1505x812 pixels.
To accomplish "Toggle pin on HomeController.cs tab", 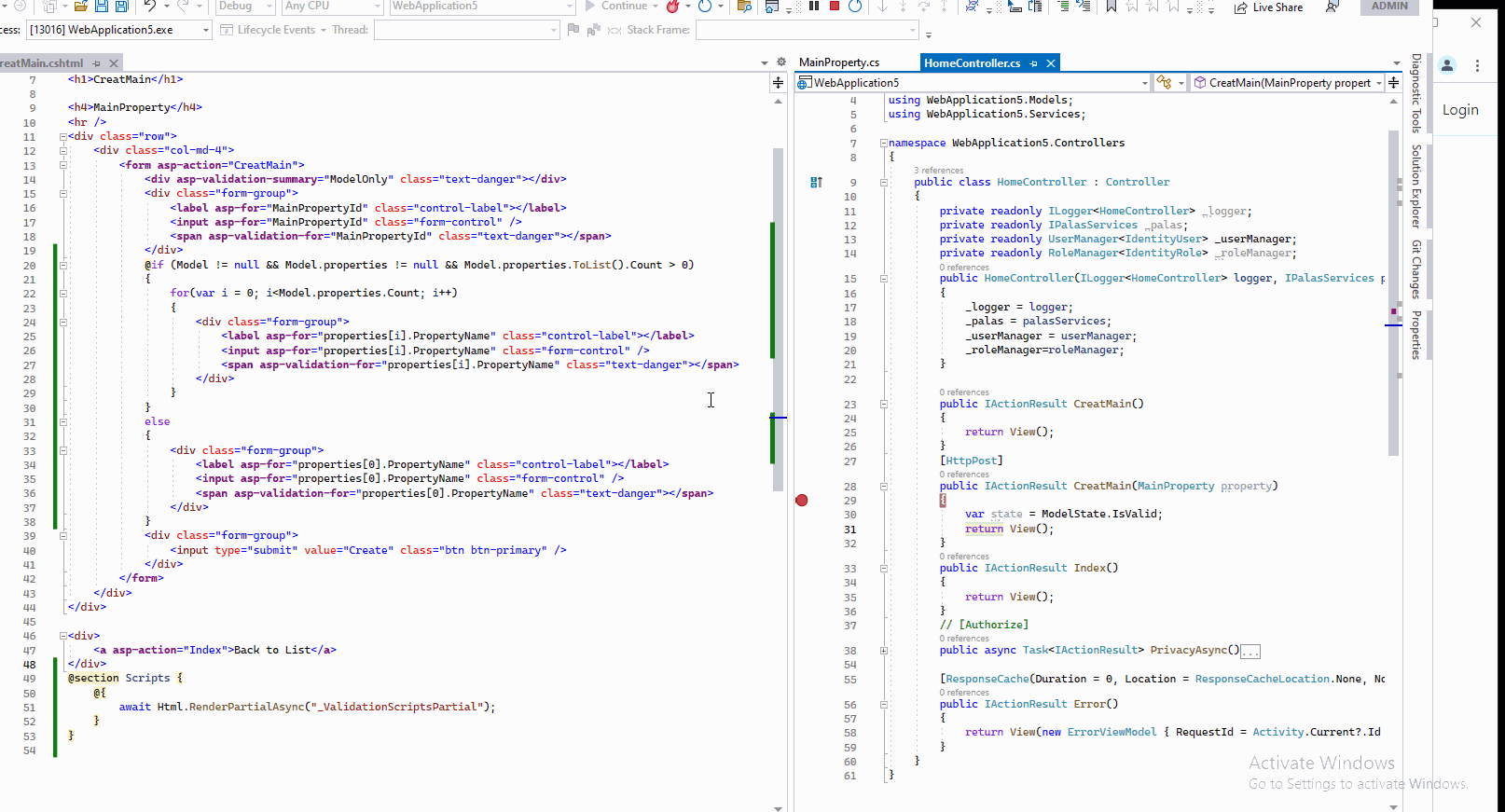I will pos(1033,63).
